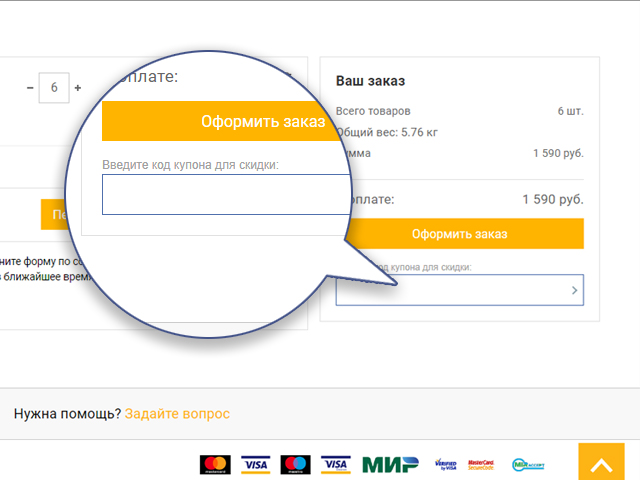The image size is (640, 480).
Task: Click the green МИР payment logo
Action: click(383, 464)
